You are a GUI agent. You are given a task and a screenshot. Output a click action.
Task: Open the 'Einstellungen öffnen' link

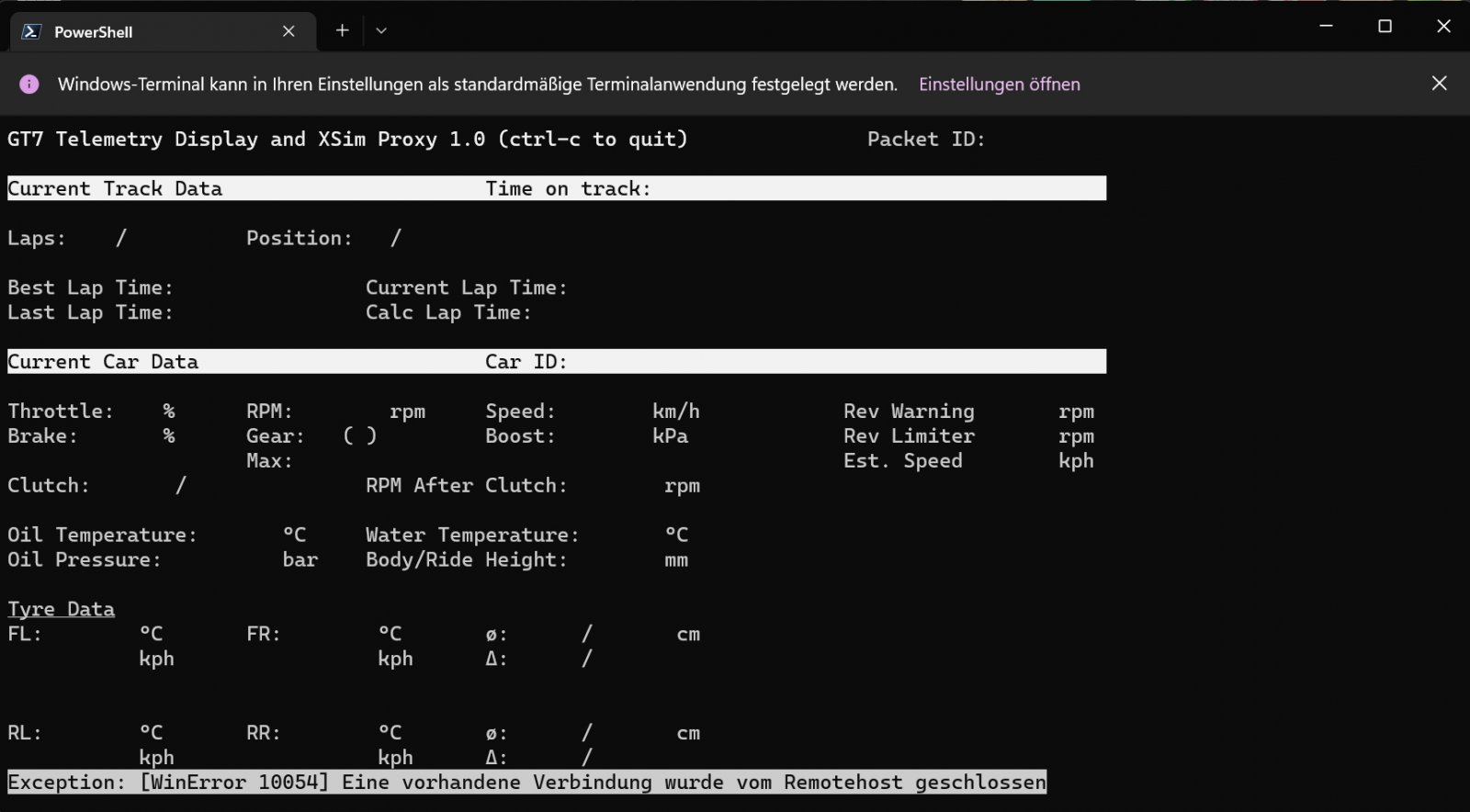coord(999,85)
